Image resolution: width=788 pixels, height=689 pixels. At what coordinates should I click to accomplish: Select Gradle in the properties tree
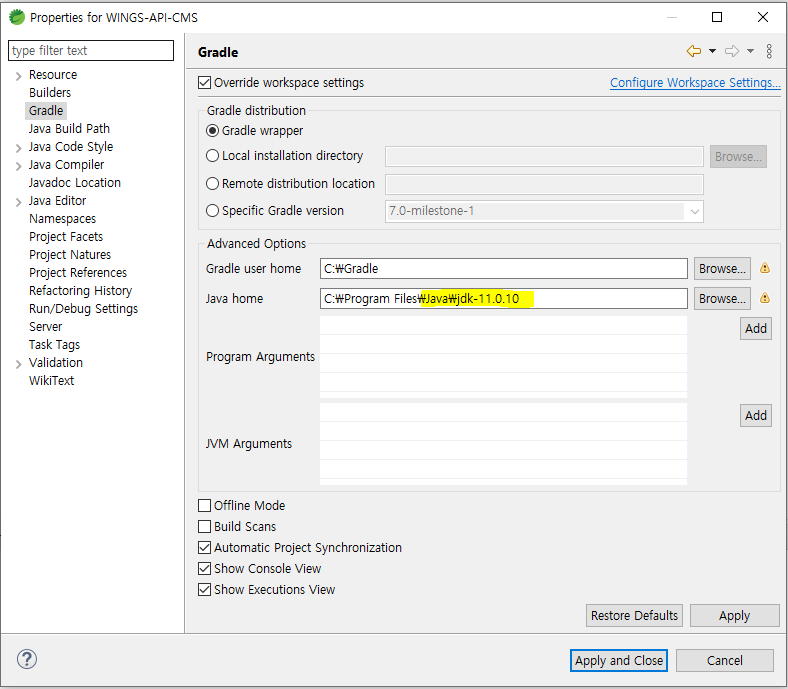point(46,111)
